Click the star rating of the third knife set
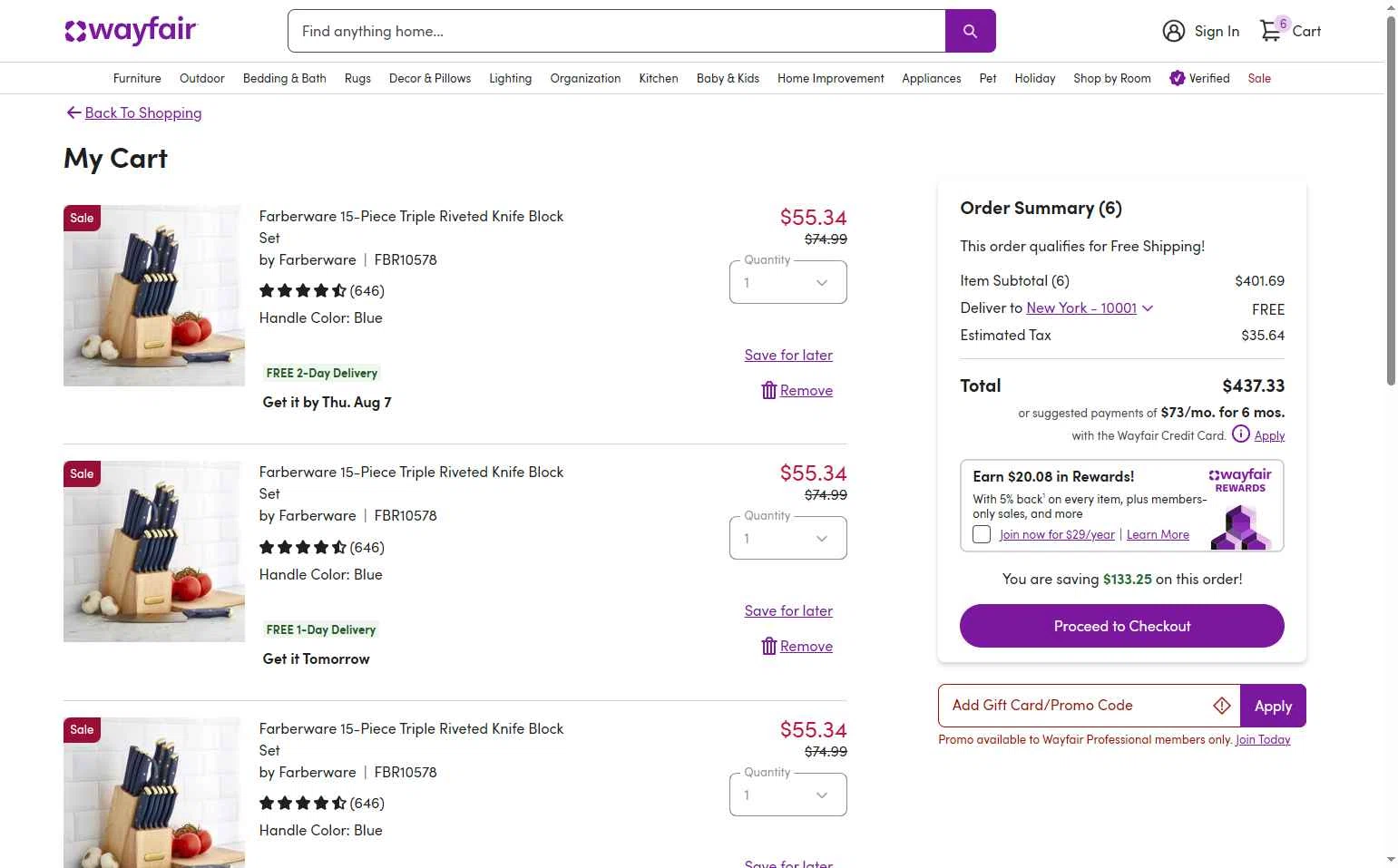The height and width of the screenshot is (868, 1398). (302, 804)
